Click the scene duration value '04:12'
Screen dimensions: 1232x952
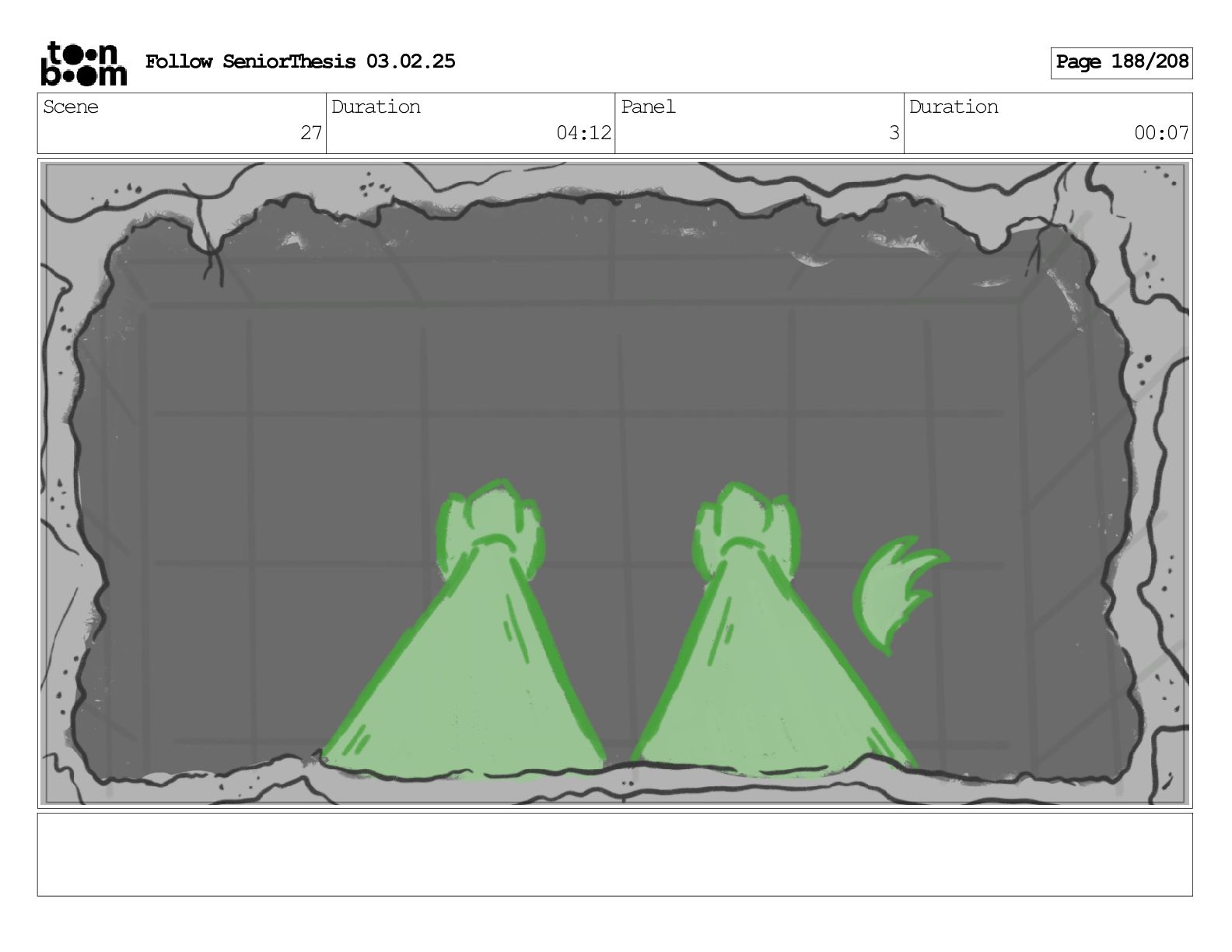click(584, 133)
